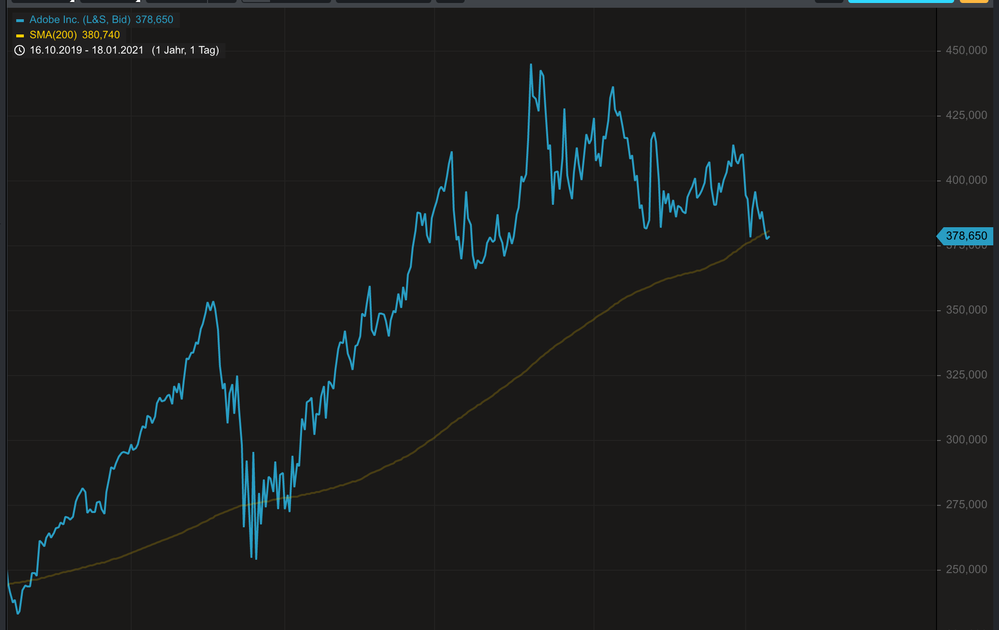Click the "(1 Jahr, 1 Tag)" duration text

click(185, 50)
